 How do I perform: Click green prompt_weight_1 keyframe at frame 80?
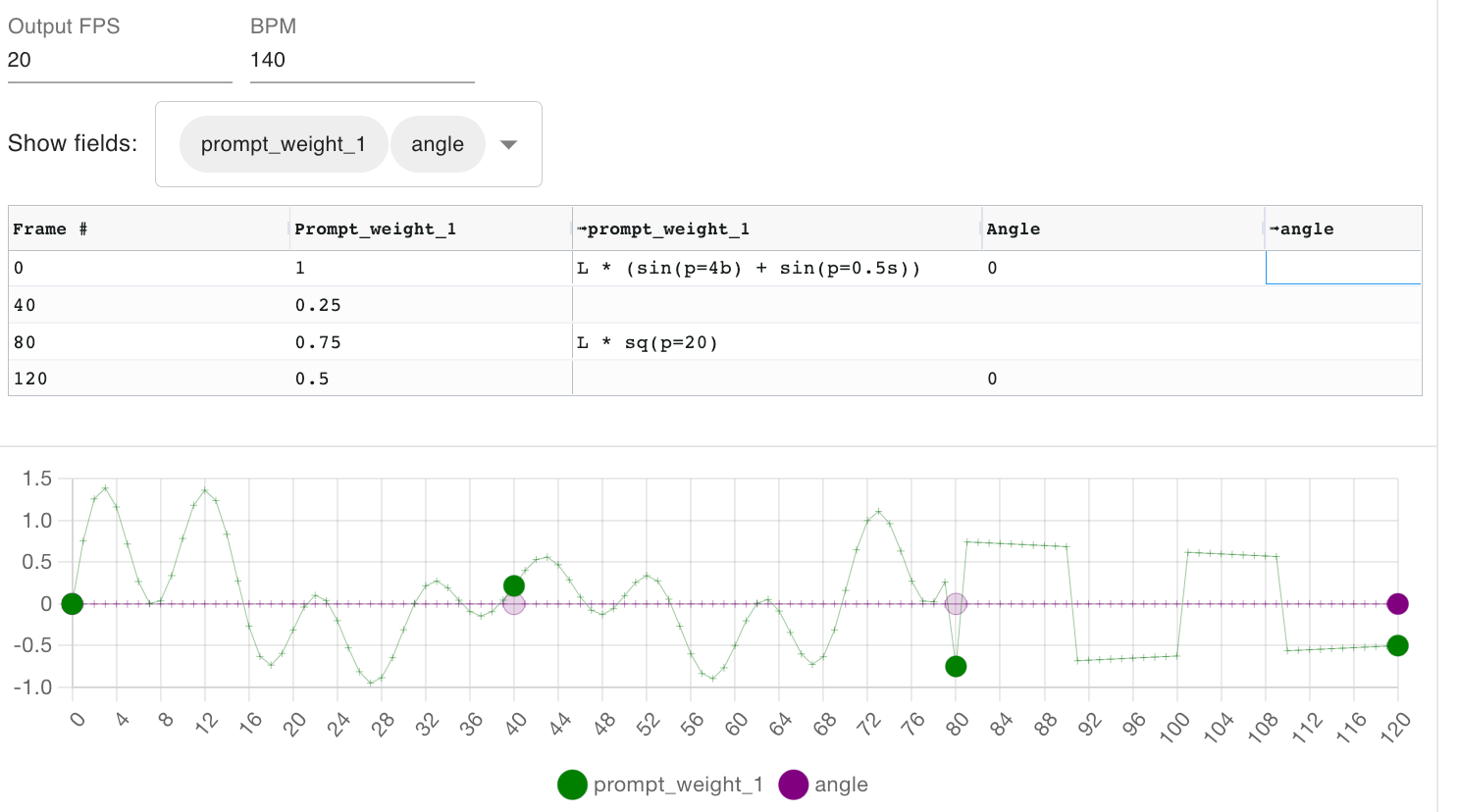pos(956,667)
